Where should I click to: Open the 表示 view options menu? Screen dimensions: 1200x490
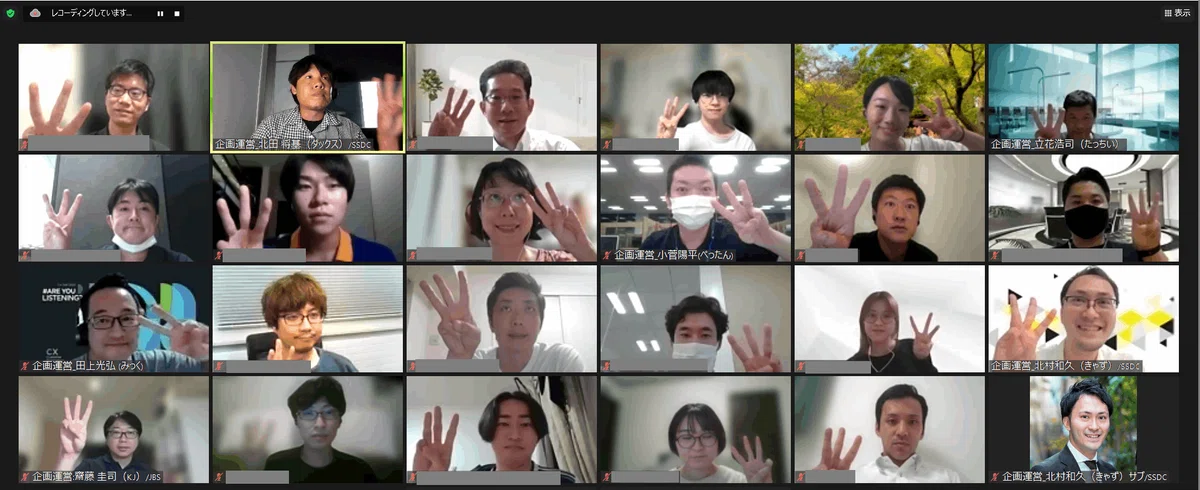tap(1177, 13)
